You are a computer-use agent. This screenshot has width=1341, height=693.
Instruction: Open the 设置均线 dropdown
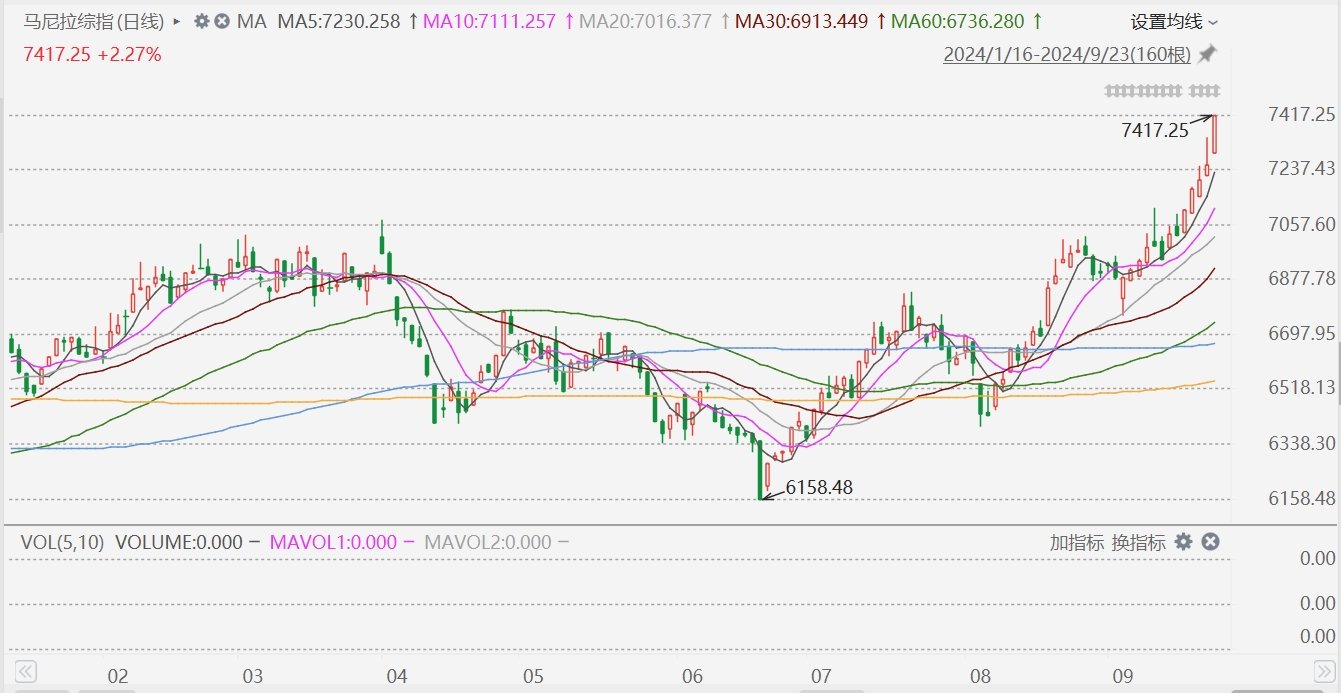[x=1175, y=22]
